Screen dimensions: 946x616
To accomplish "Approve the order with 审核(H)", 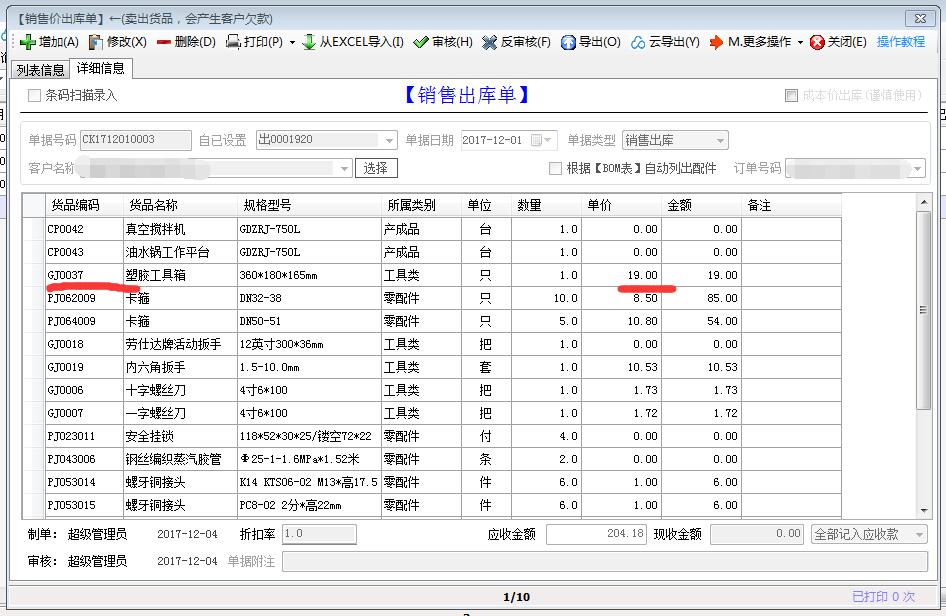I will (x=422, y=42).
